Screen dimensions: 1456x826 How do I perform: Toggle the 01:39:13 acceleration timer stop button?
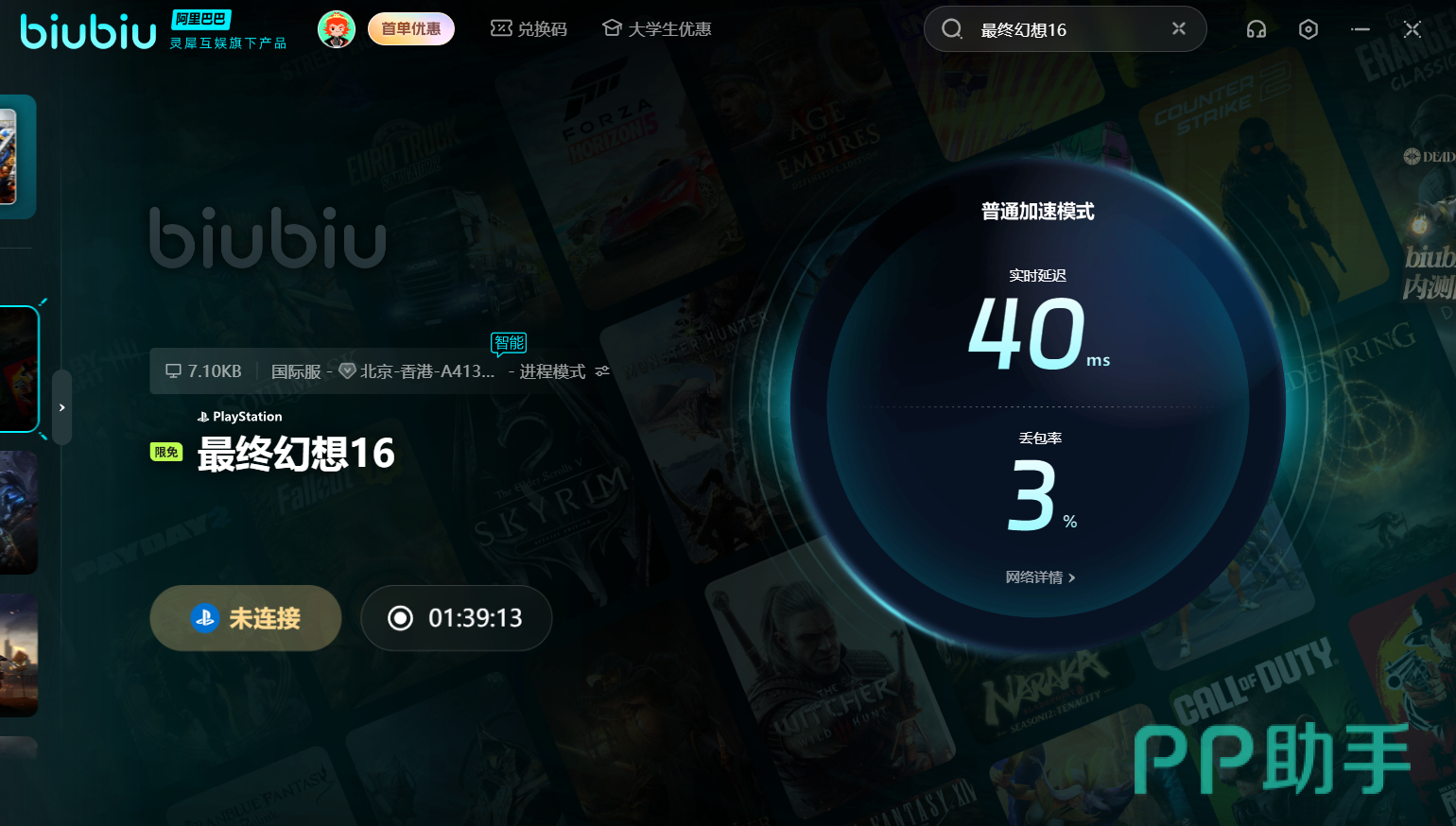point(401,618)
